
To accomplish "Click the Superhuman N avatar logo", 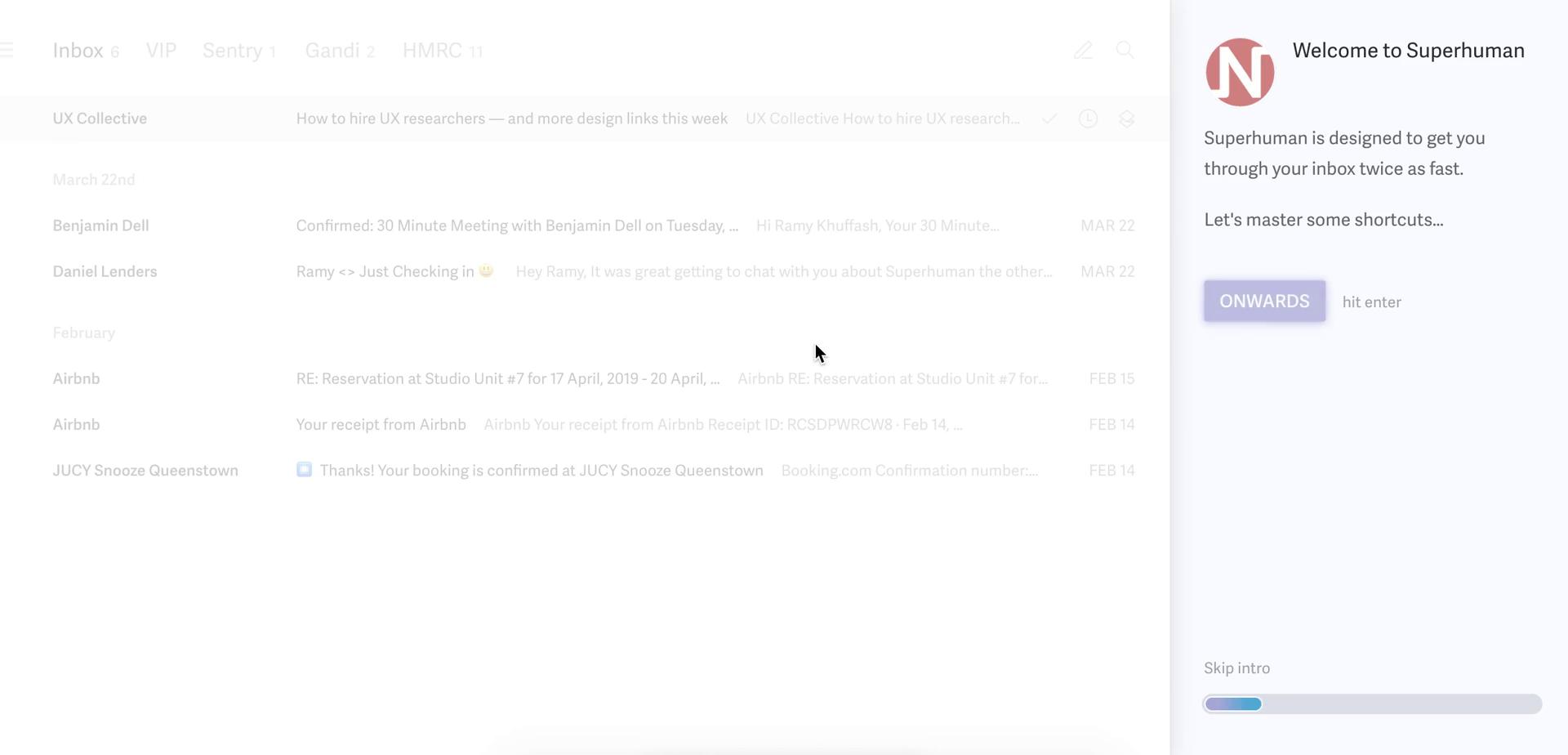I will tap(1240, 72).
